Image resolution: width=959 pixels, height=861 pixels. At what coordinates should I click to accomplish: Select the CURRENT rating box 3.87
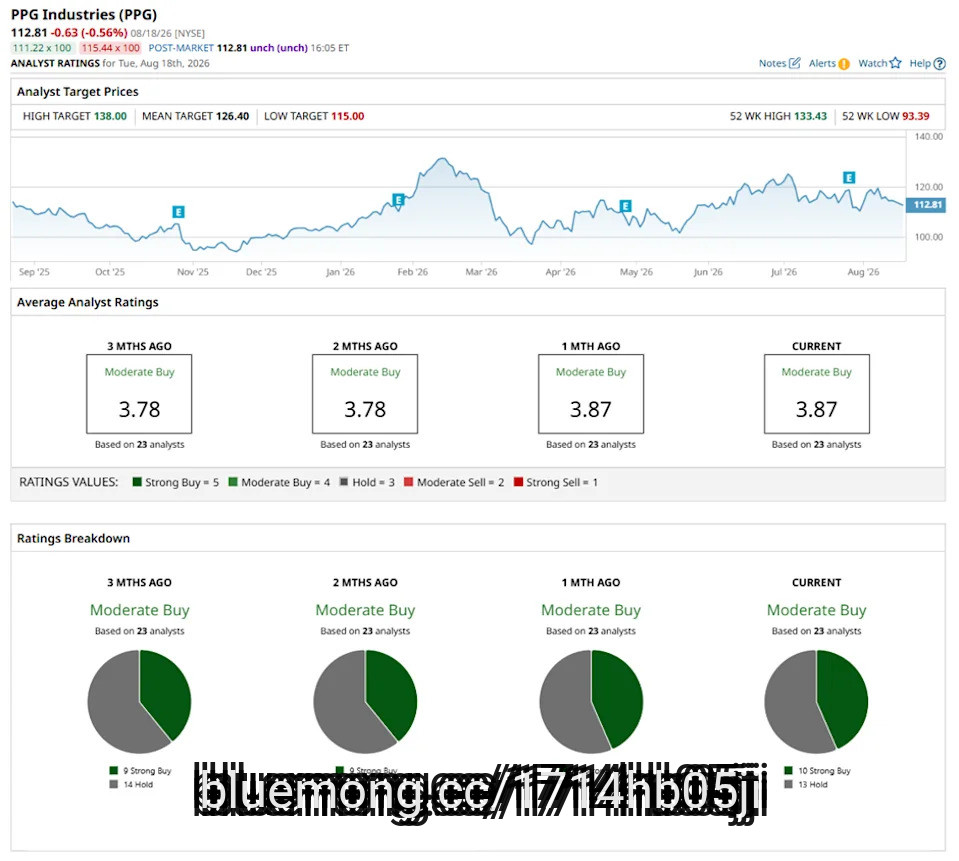(x=816, y=394)
